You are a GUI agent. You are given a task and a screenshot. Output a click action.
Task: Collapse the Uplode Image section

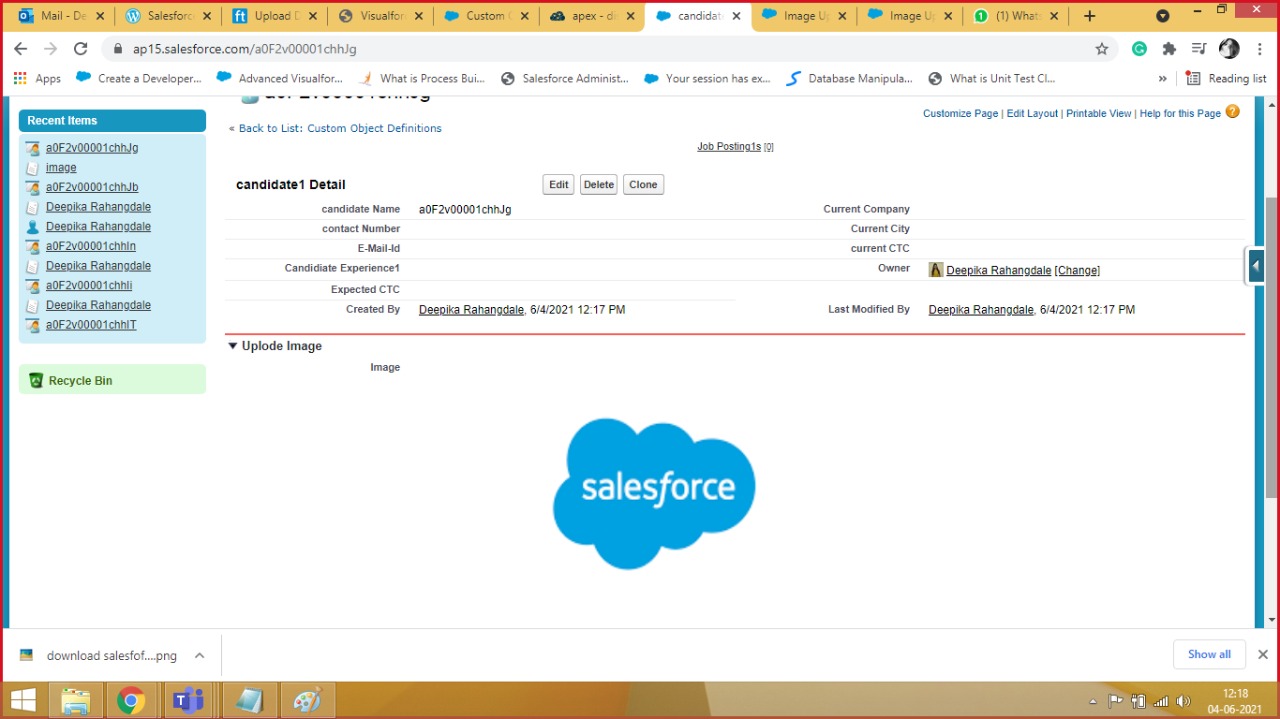point(233,346)
